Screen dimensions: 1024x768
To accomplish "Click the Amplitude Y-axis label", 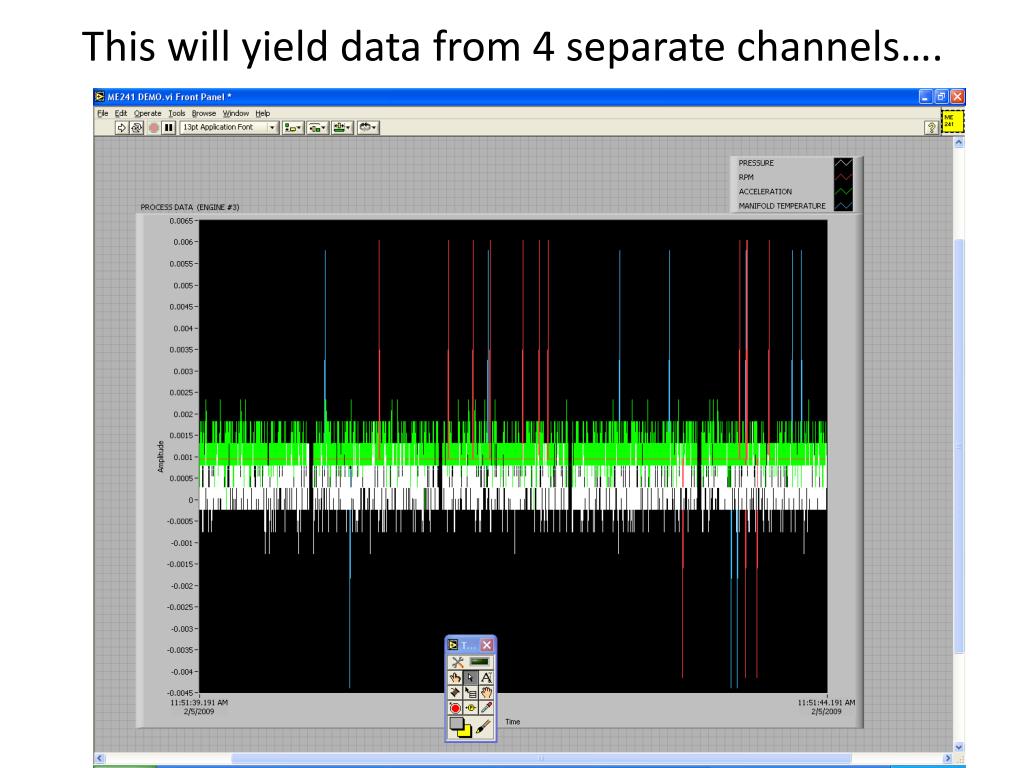I will point(161,456).
